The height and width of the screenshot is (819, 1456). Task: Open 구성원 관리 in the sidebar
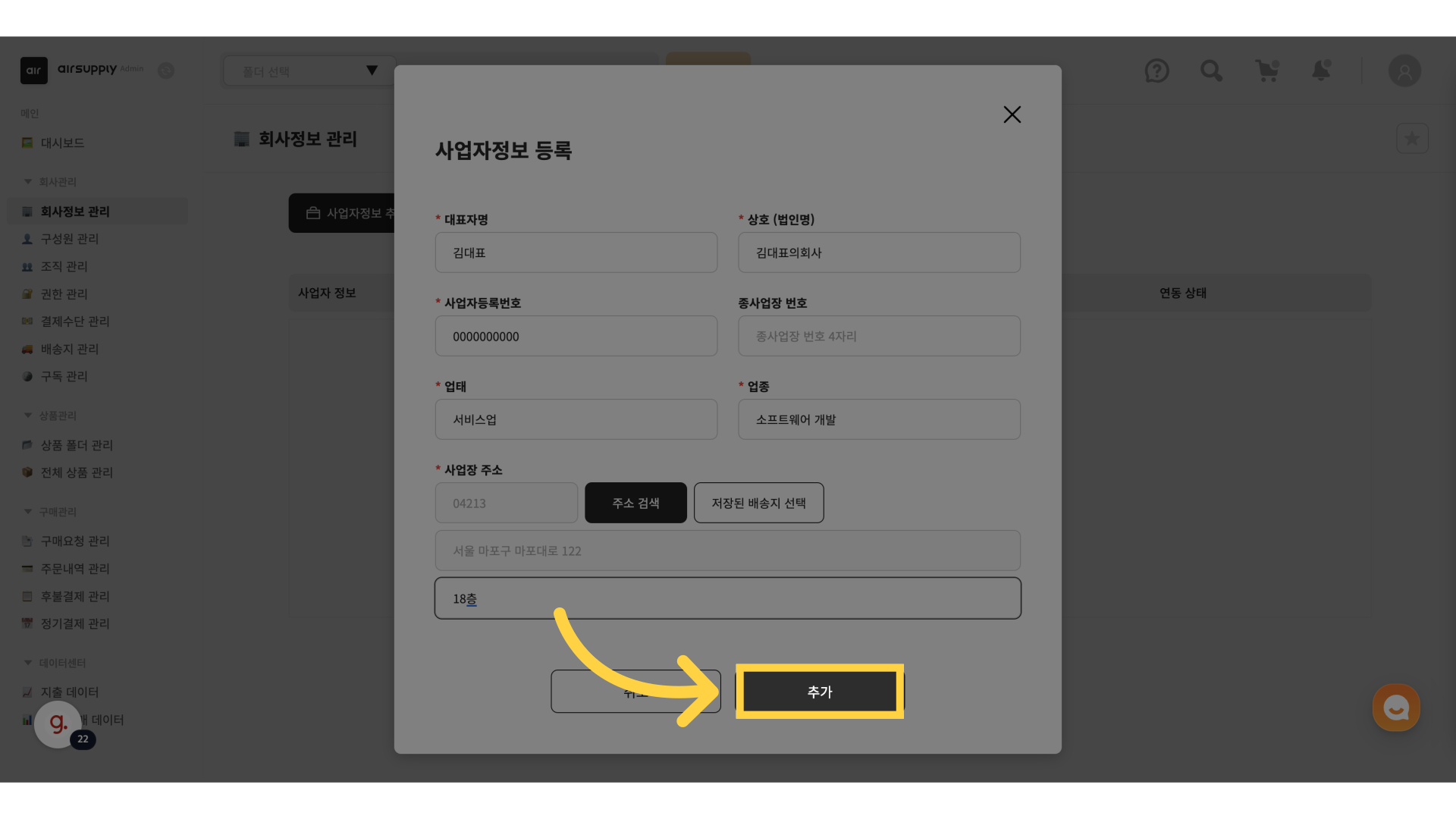[69, 239]
